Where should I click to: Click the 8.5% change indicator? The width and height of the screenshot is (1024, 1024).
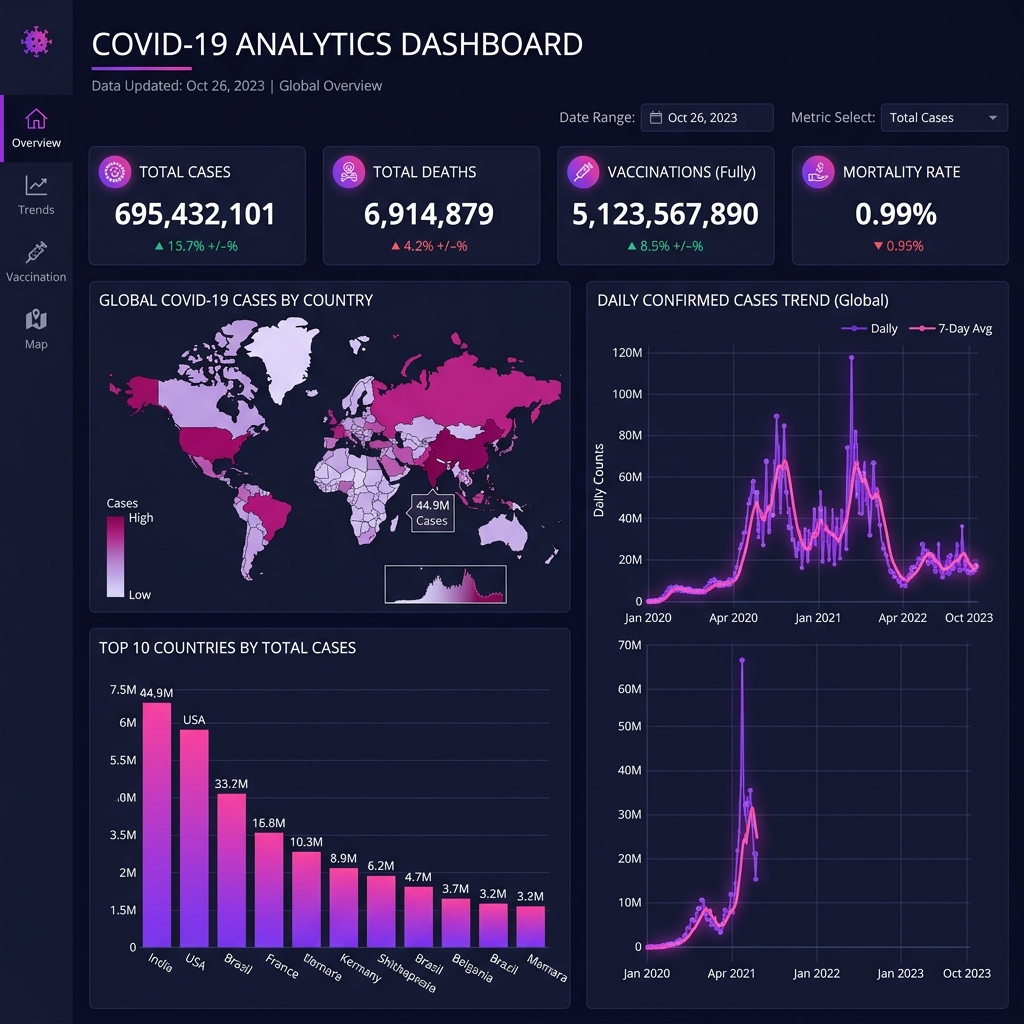[665, 246]
